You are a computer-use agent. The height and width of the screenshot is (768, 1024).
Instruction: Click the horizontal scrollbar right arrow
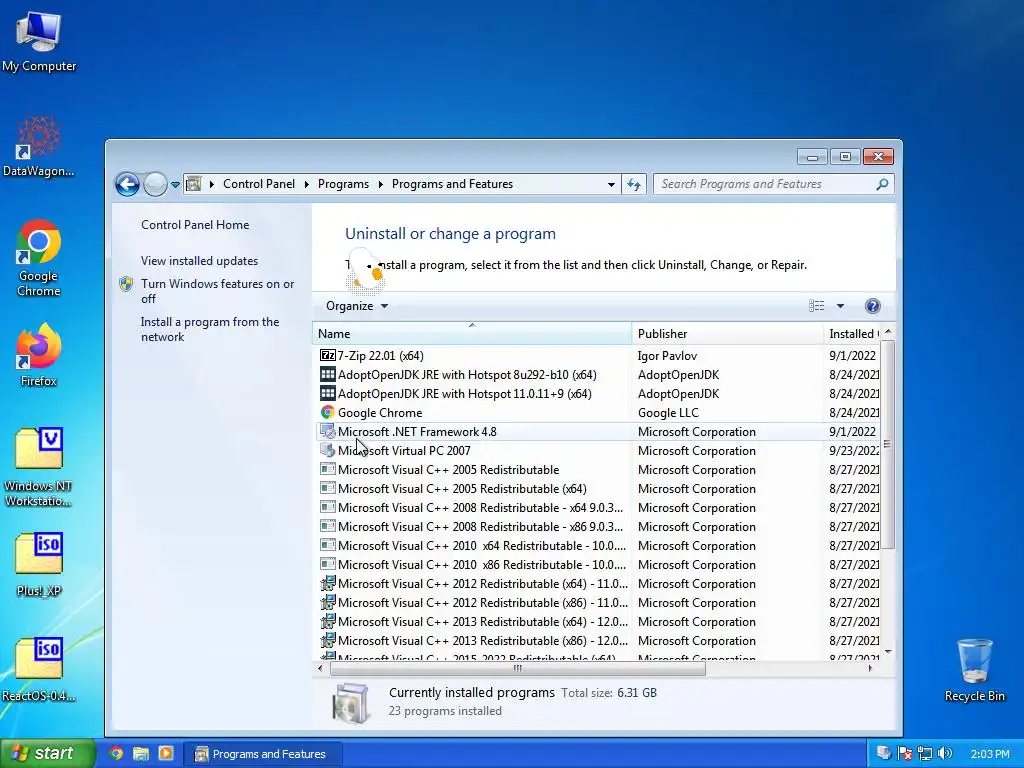tap(870, 668)
